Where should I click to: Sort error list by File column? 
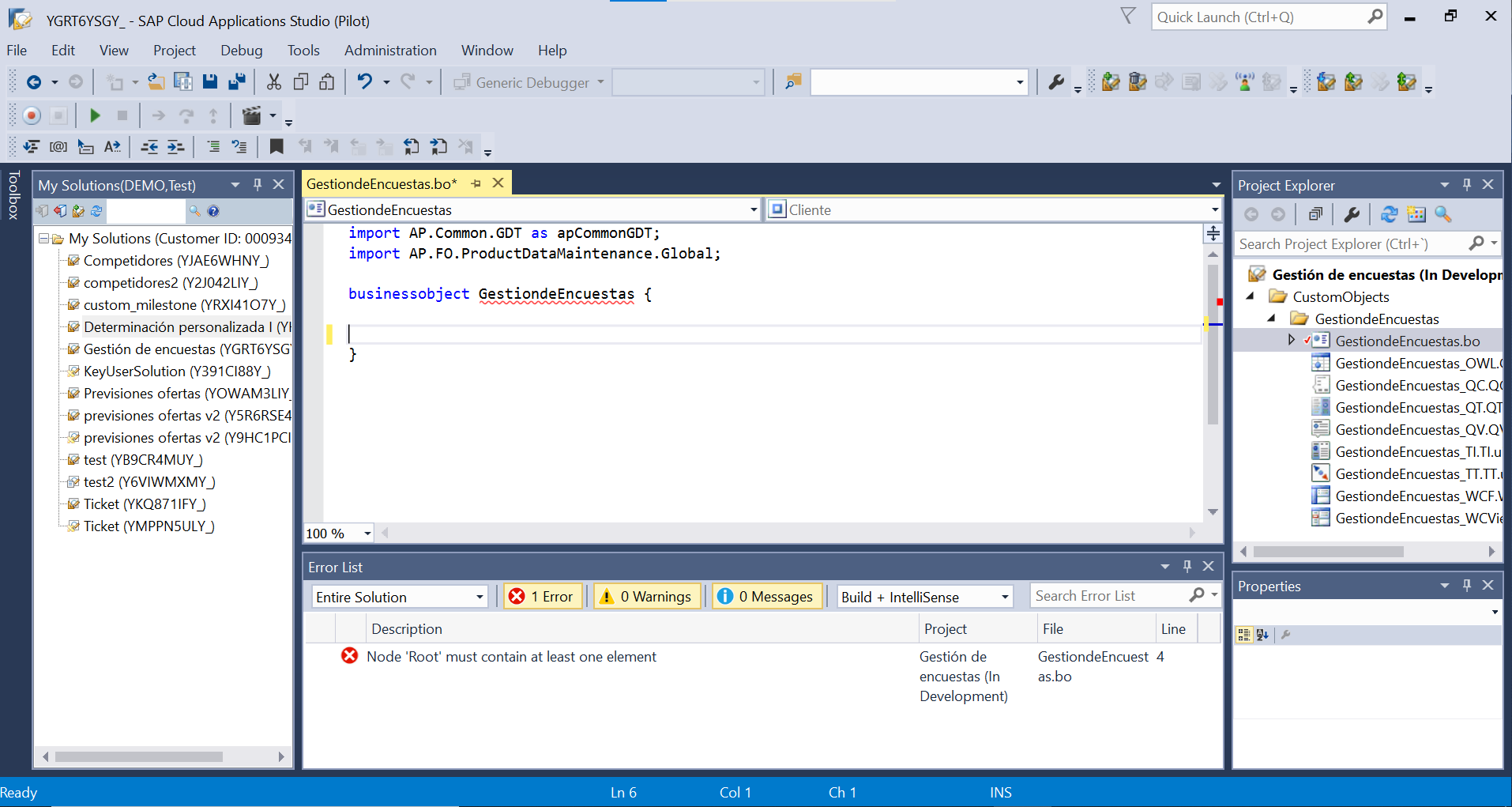point(1096,629)
